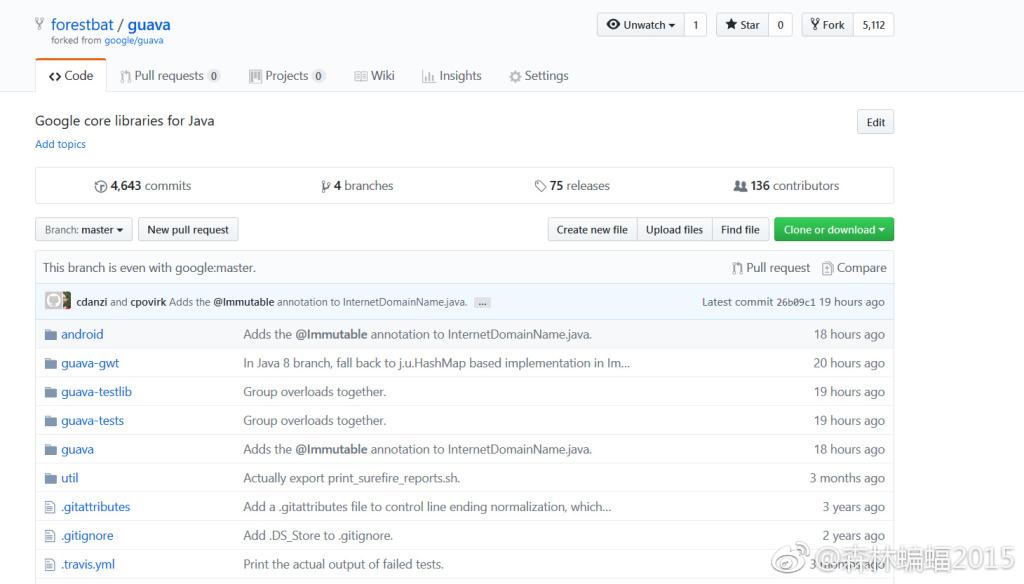Click the branches icon beside 4 branches
This screenshot has height=584, width=1024.
pyautogui.click(x=325, y=186)
